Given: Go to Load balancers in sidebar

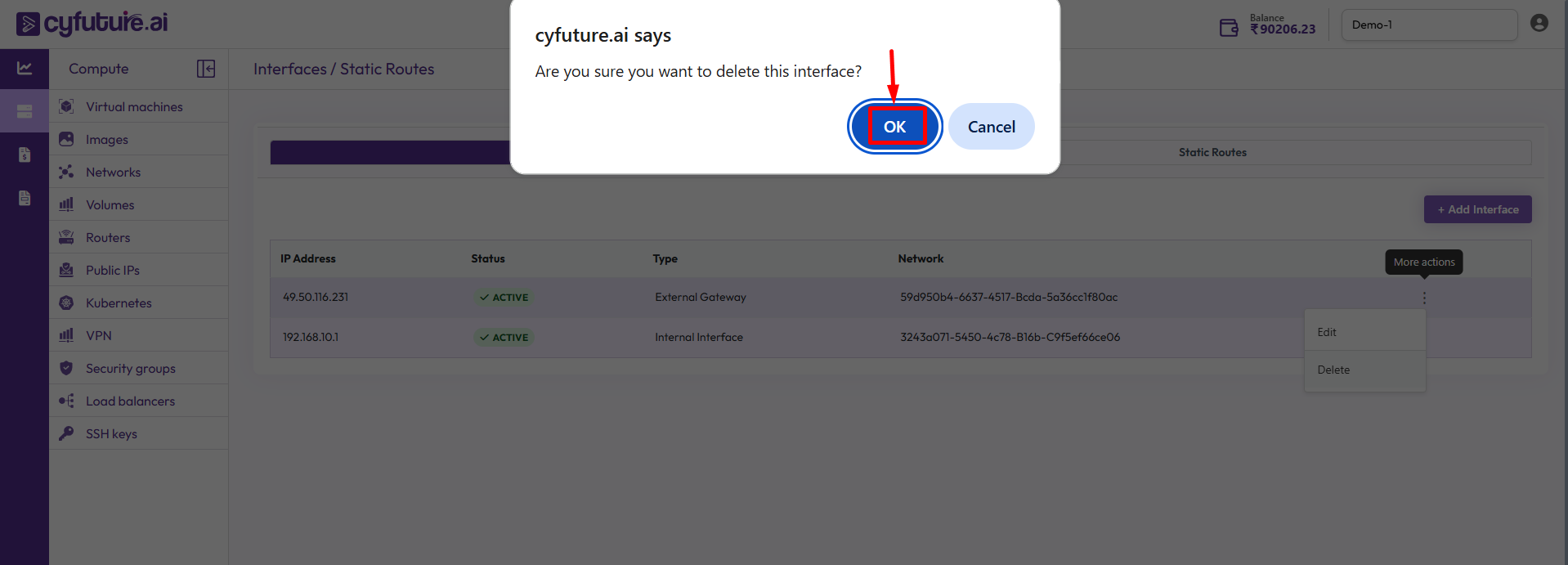Looking at the screenshot, I should pos(130,401).
